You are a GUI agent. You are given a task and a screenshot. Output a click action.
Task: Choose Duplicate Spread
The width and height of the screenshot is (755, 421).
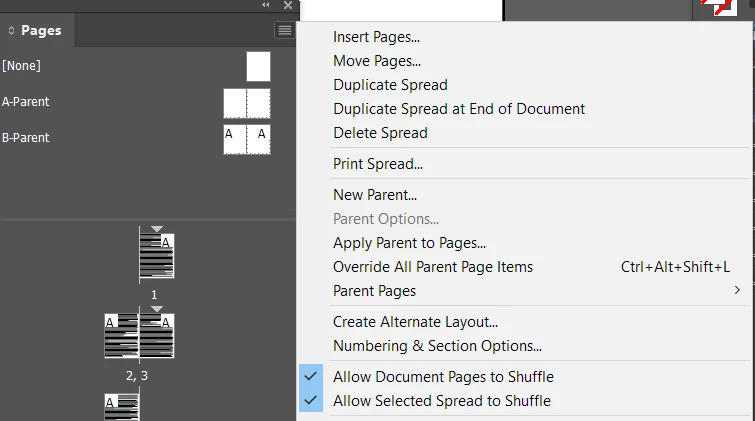pyautogui.click(x=390, y=85)
